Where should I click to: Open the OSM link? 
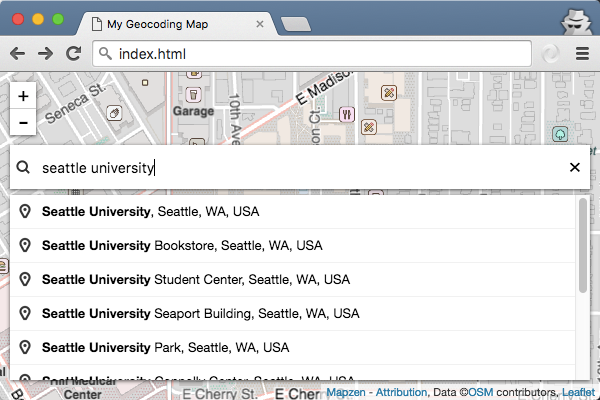pos(481,392)
